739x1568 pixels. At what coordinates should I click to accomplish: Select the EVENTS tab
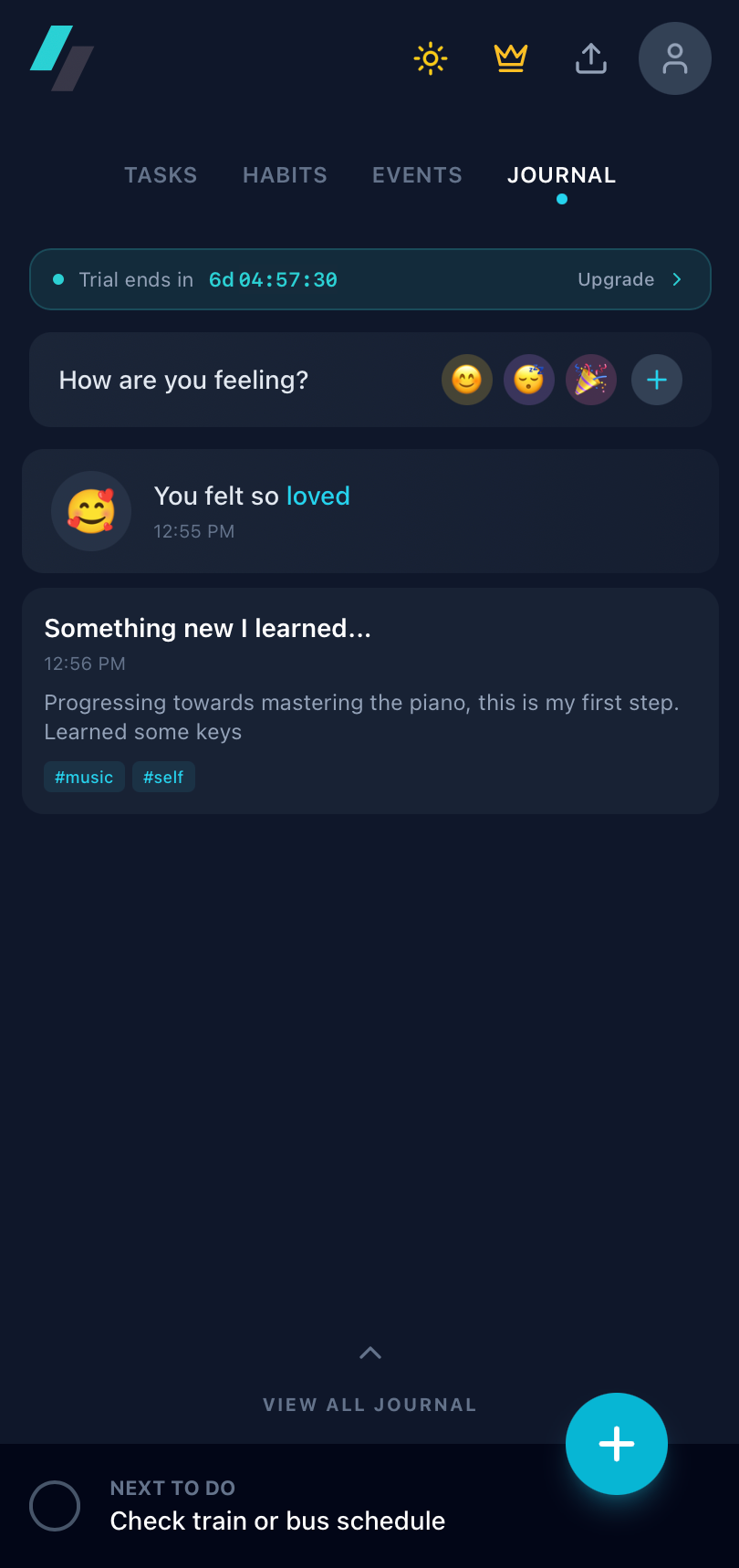click(417, 175)
